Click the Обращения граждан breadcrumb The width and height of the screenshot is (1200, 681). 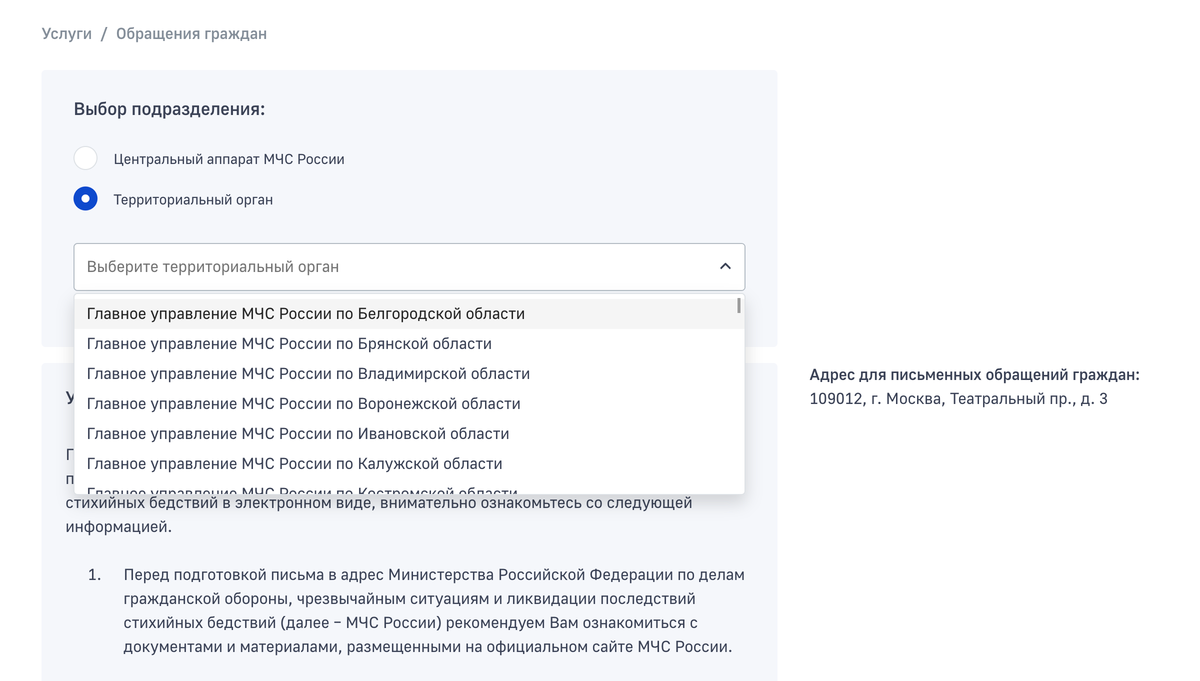(191, 34)
